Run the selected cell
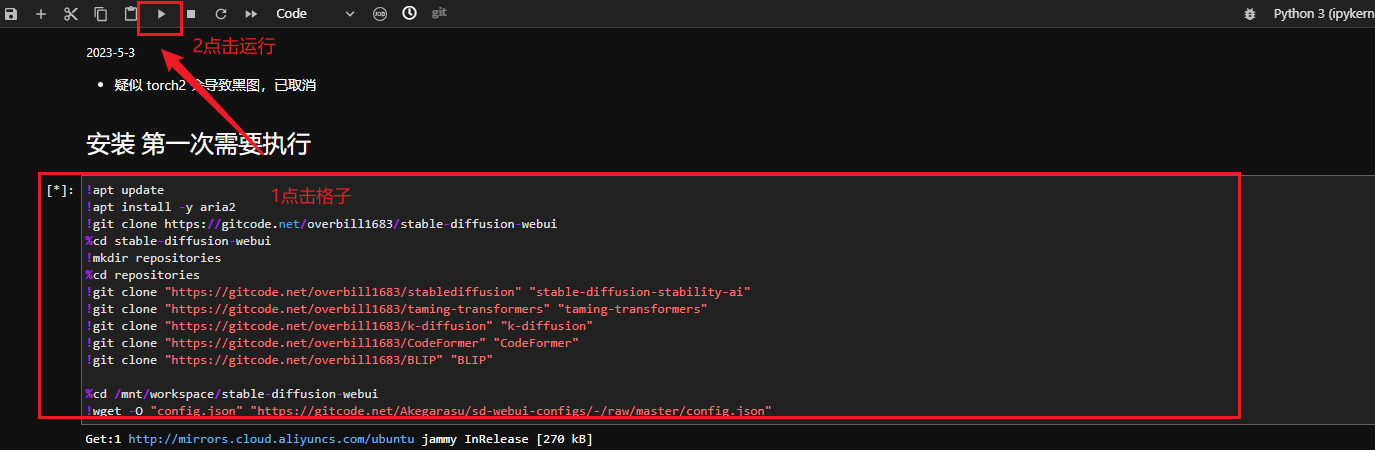This screenshot has height=450, width=1375. (161, 14)
